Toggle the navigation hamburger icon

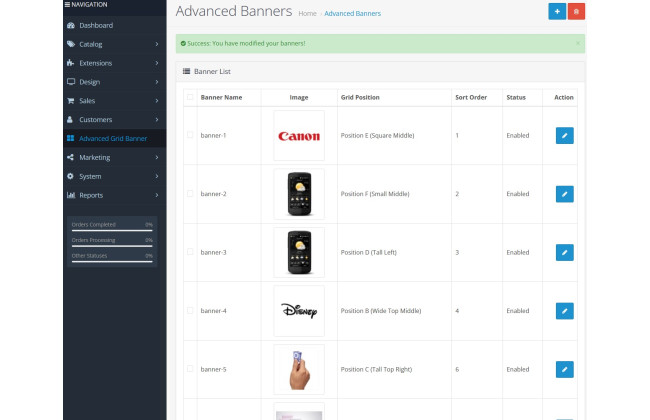click(x=67, y=5)
